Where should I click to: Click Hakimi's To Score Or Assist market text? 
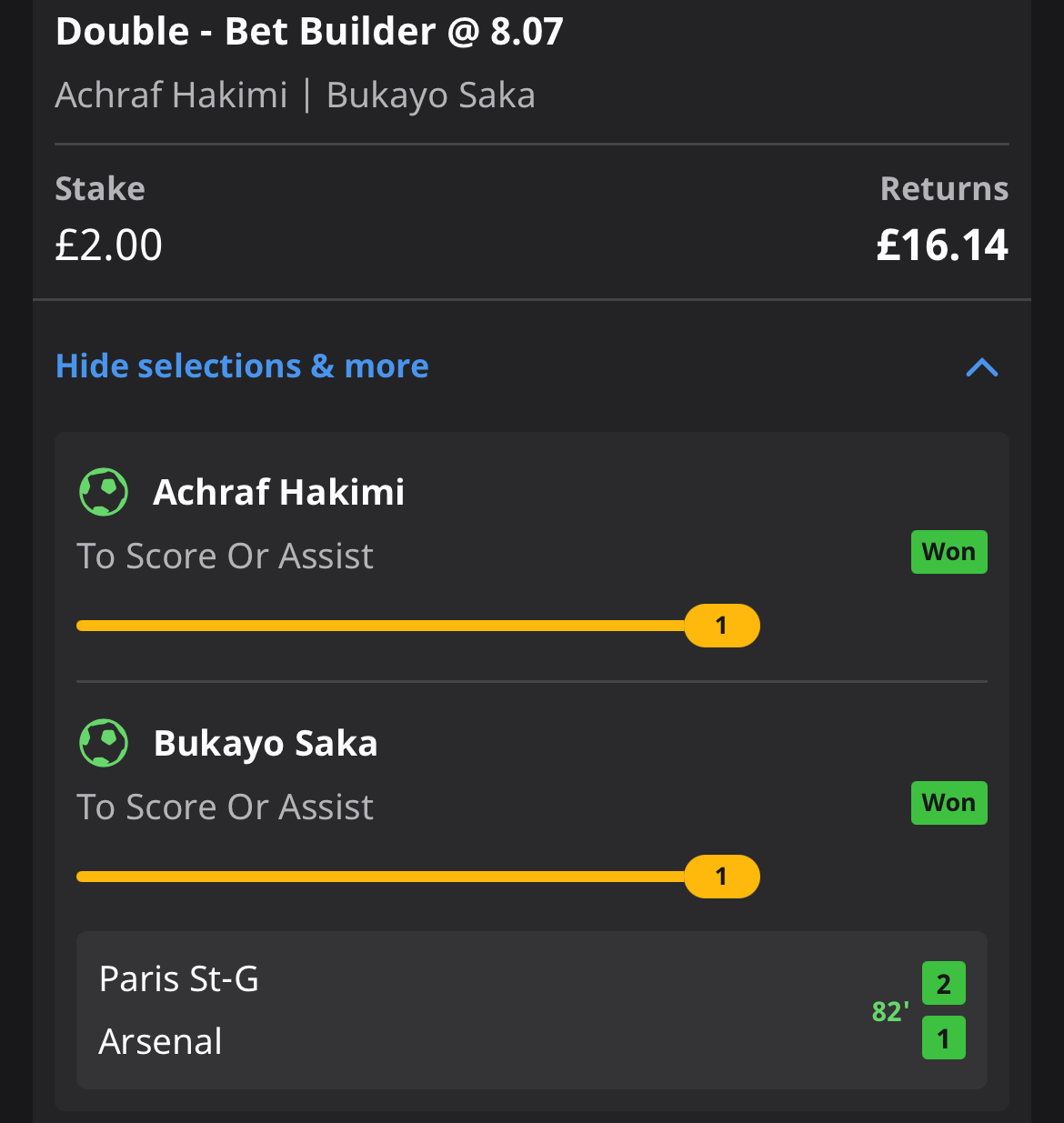[x=226, y=556]
